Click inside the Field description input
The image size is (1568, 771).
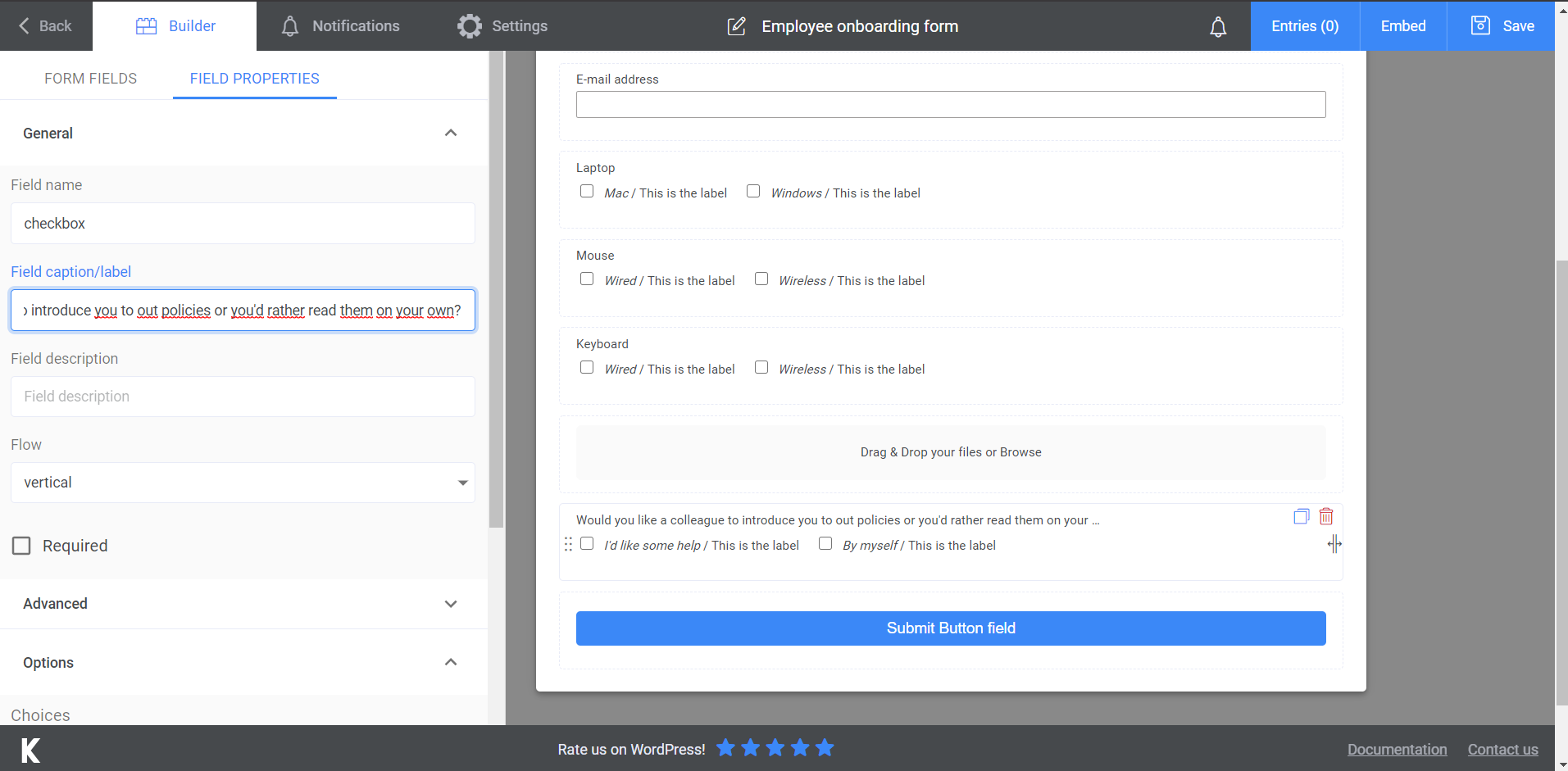click(x=242, y=397)
